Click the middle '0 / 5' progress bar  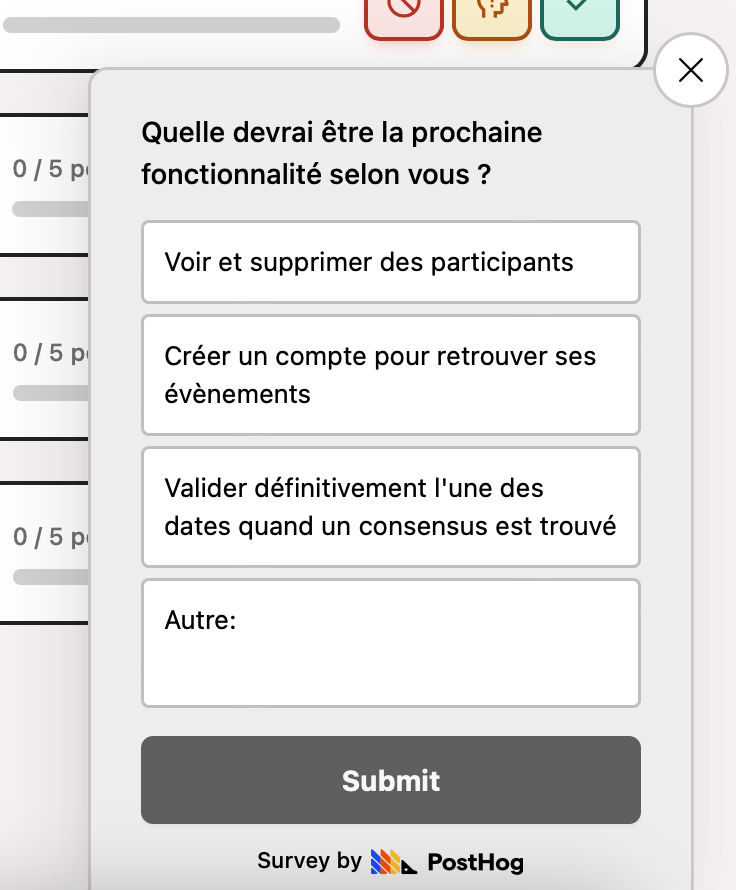48,393
